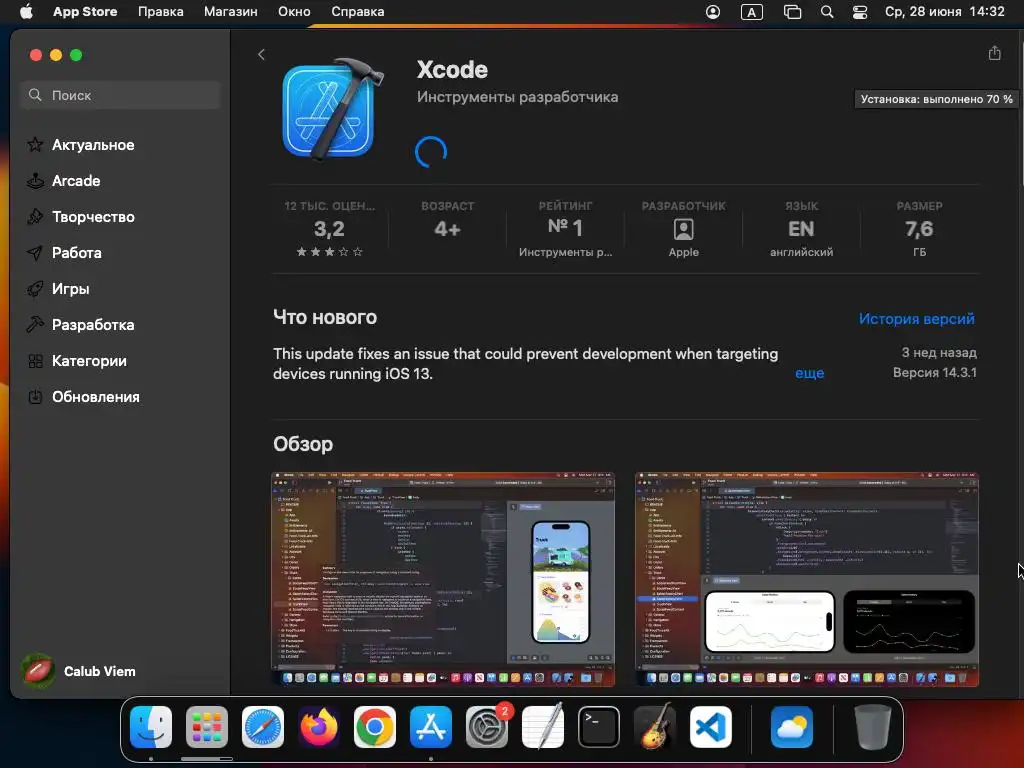The height and width of the screenshot is (768, 1024).
Task: Click the Xcode installation progress circle
Action: pyautogui.click(x=431, y=152)
